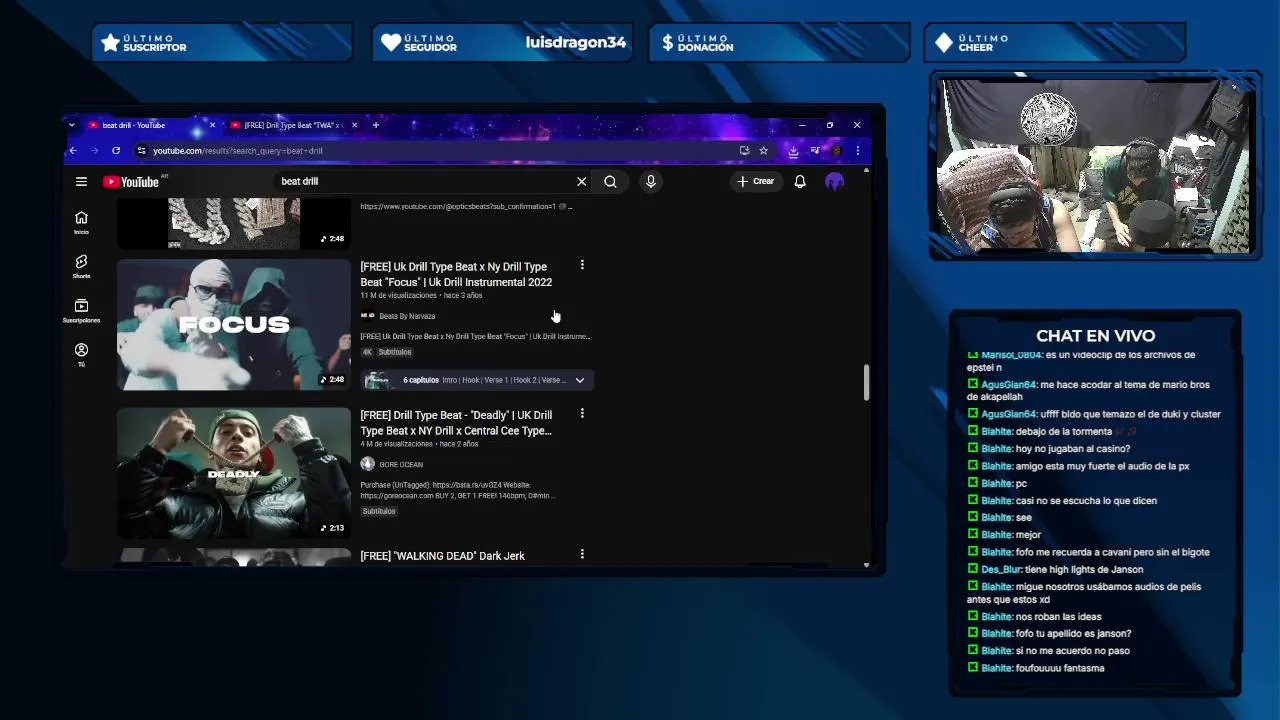The image size is (1280, 720).
Task: Click Des_Blur's chat message
Action: click(x=1055, y=569)
